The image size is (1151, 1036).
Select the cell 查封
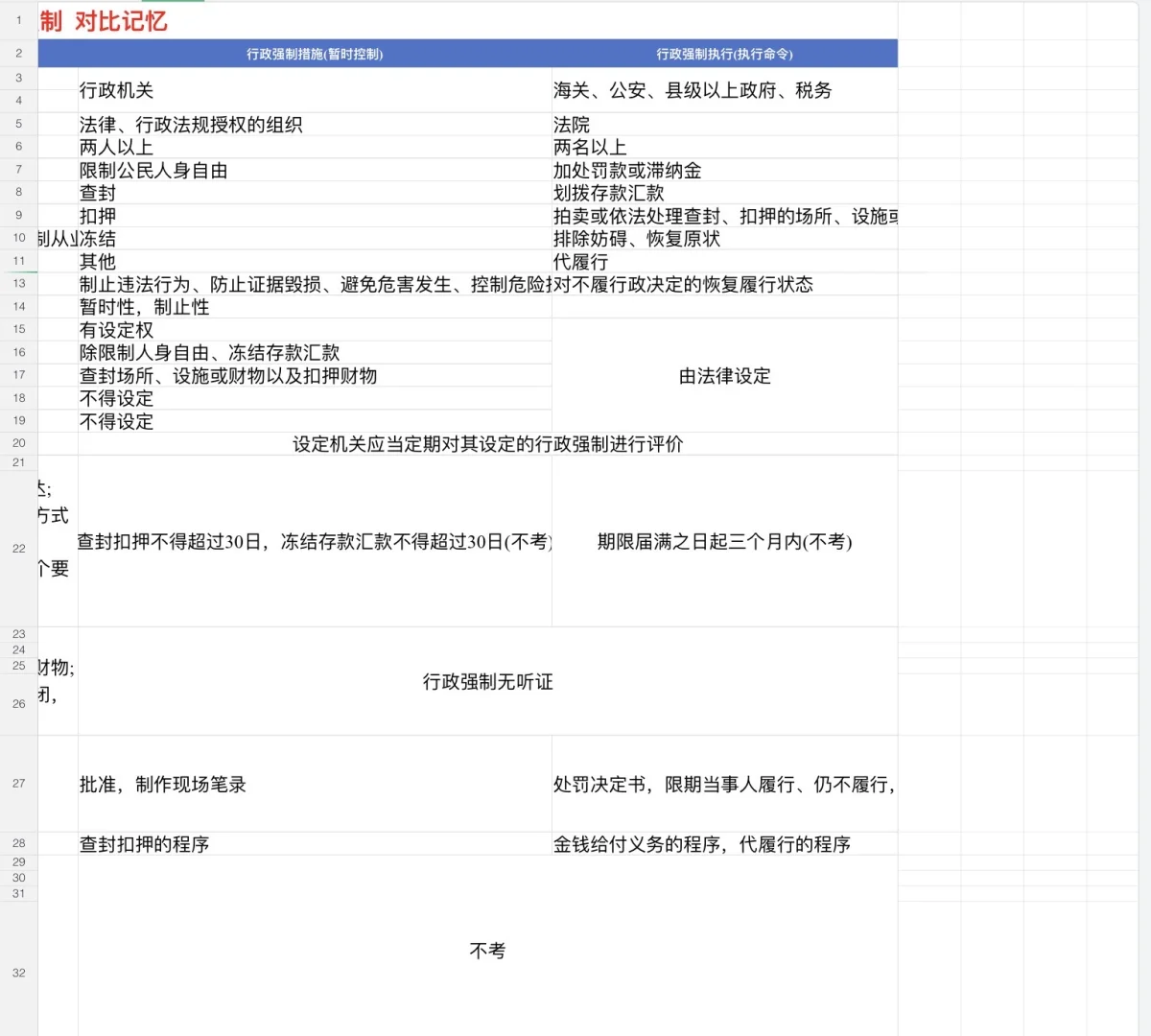point(315,193)
